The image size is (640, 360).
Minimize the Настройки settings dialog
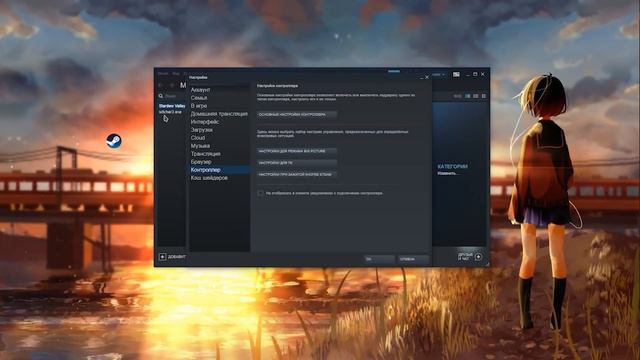click(421, 78)
